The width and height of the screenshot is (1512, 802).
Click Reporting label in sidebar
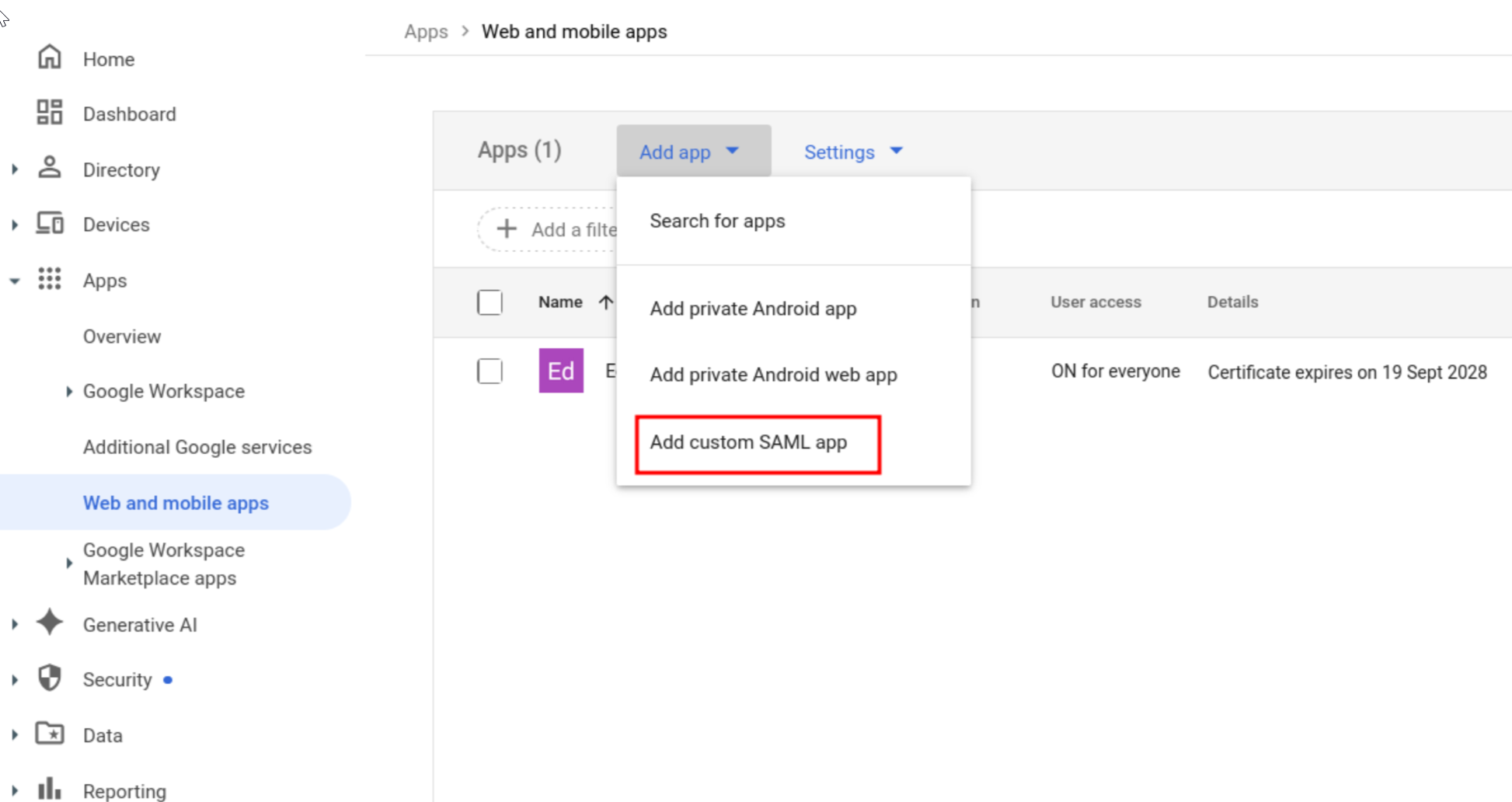tap(124, 791)
